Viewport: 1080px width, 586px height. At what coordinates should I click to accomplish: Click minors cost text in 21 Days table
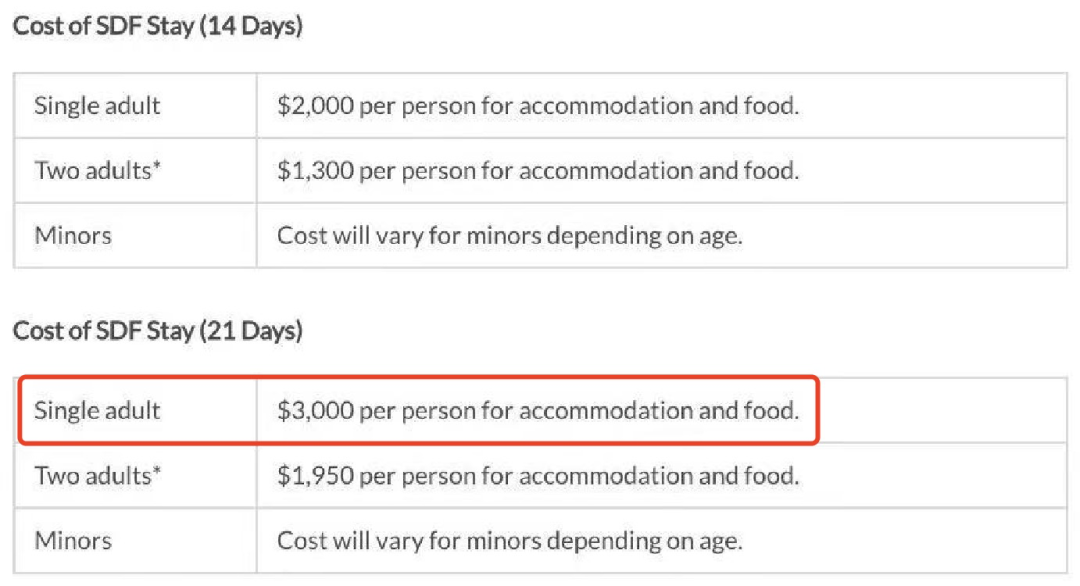click(x=510, y=541)
